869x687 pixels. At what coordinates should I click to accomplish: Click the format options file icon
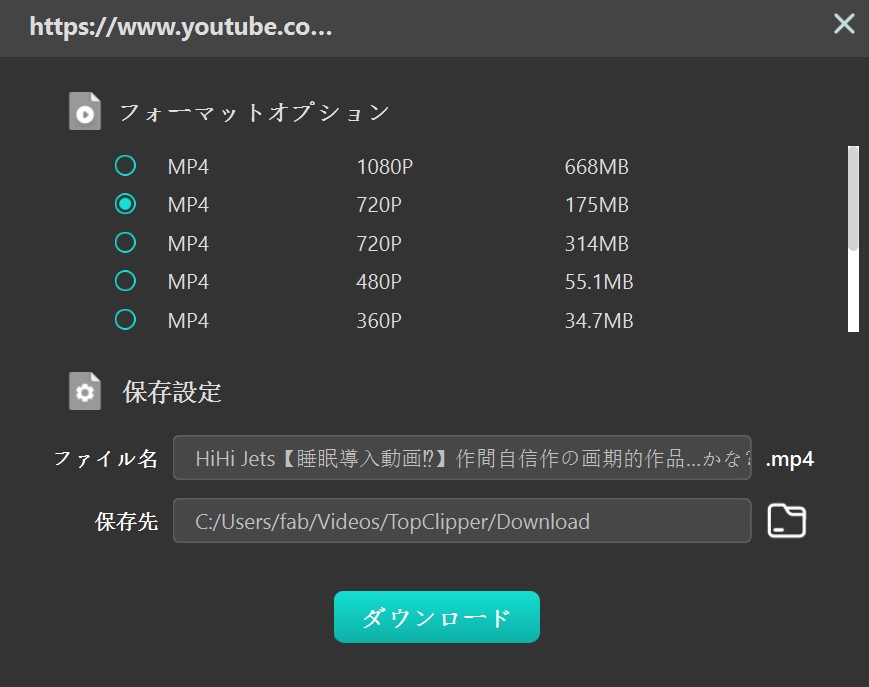(x=85, y=111)
